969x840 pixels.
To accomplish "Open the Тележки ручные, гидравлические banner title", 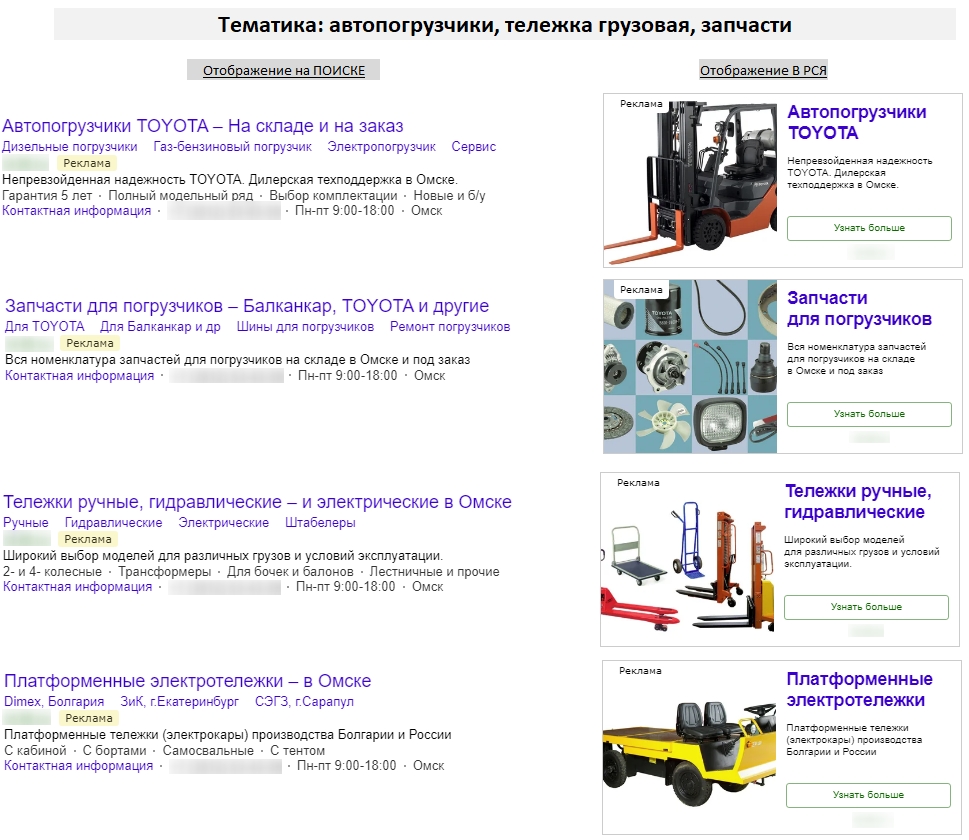I will point(858,501).
